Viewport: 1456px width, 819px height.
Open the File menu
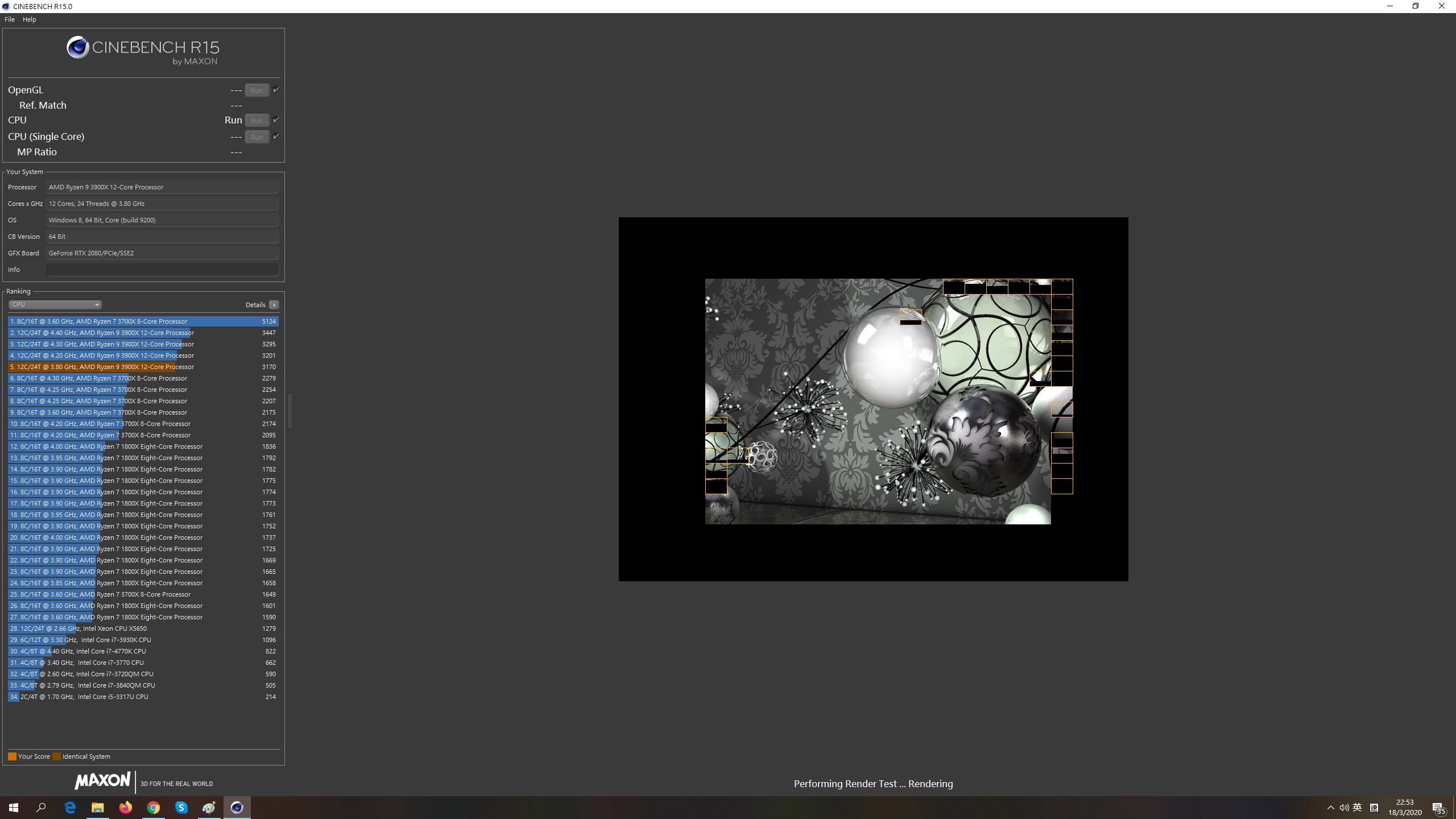[x=10, y=19]
